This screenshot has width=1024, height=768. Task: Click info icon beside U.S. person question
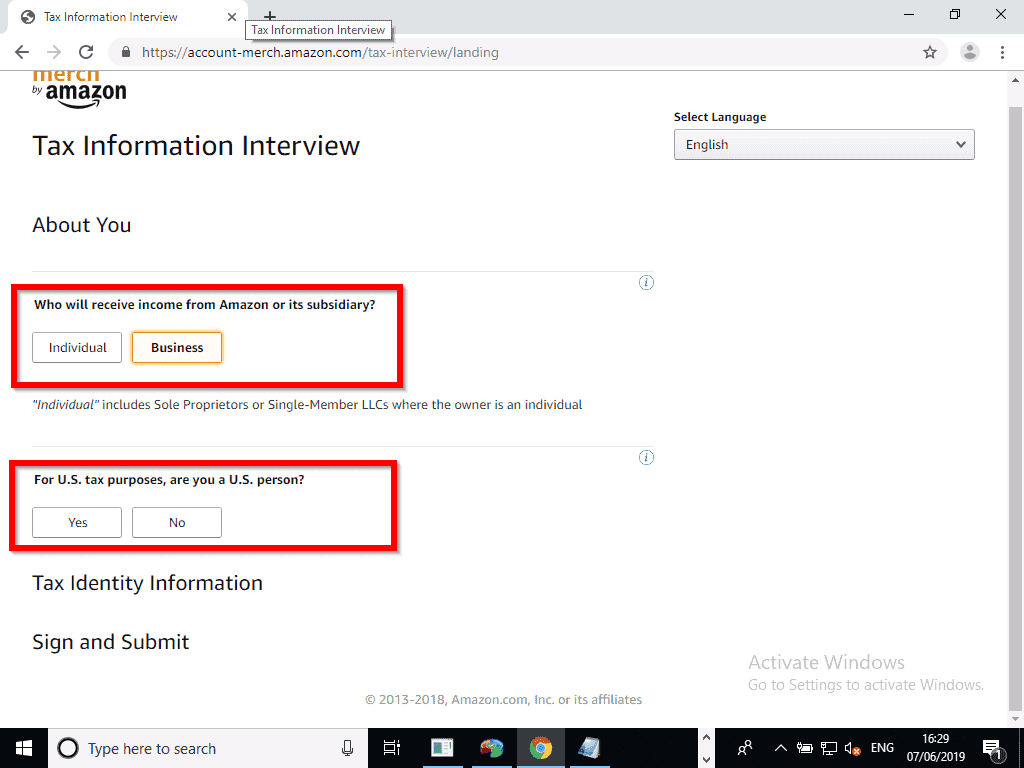tap(646, 457)
